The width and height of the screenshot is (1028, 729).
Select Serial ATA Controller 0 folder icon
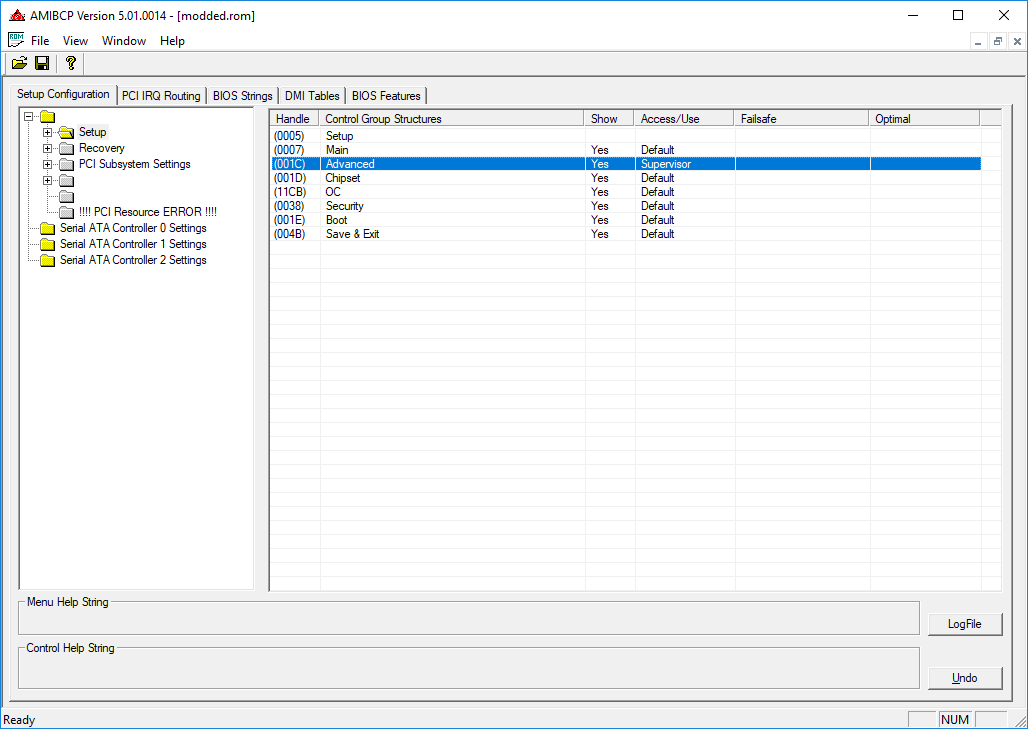47,228
